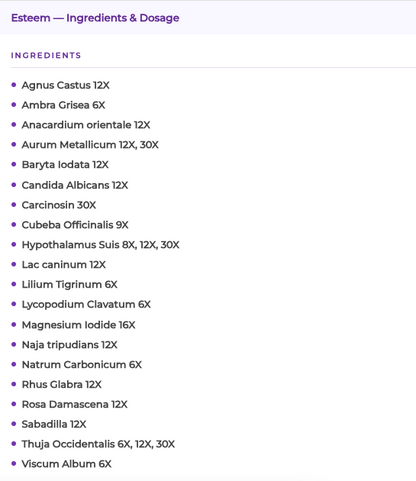Select the Lilium Tigrinum 6X entry
The image size is (416, 481).
pyautogui.click(x=70, y=285)
